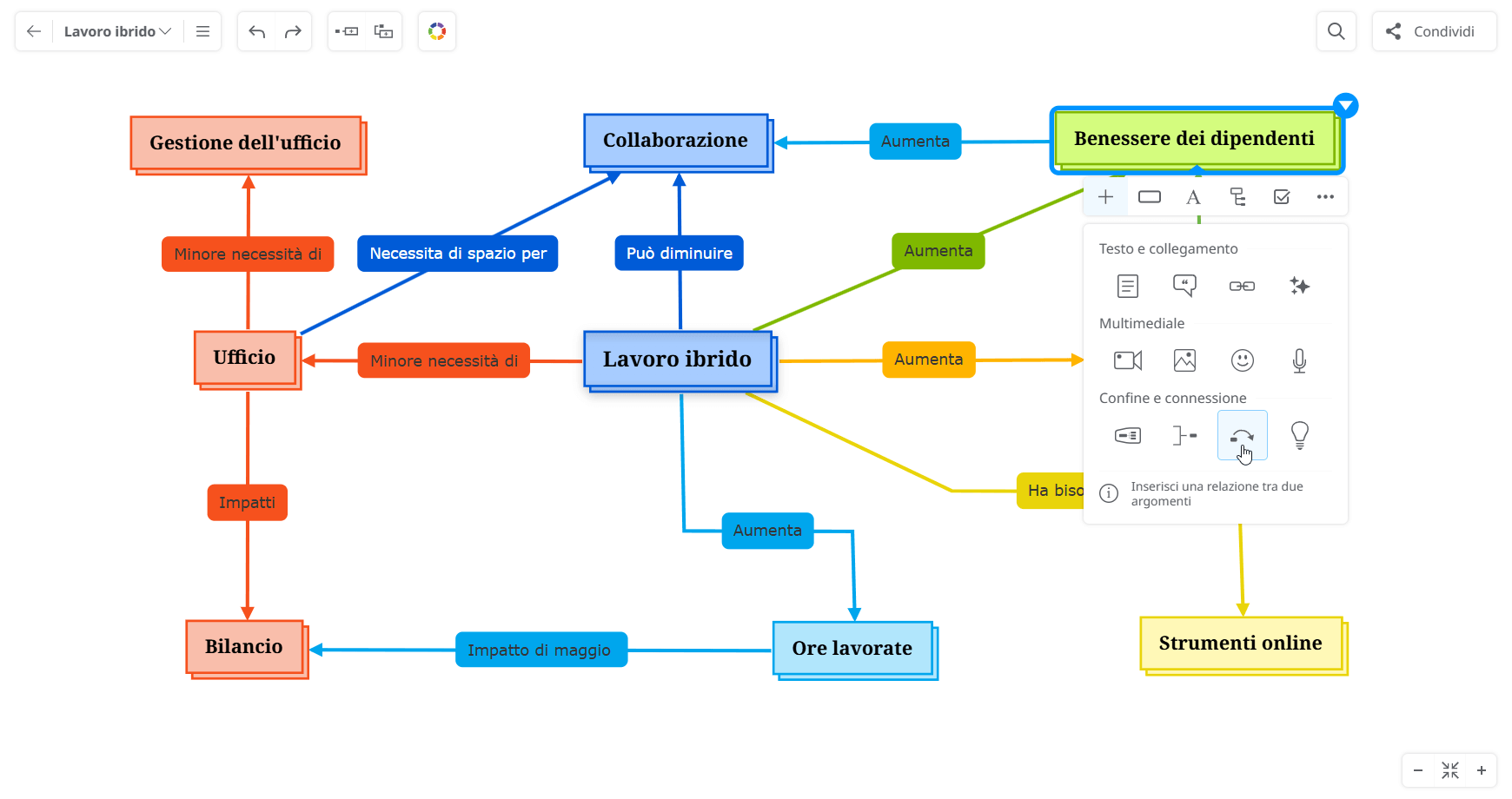Insert an emoji with the smiley icon
Screen dimensions: 1512x799
click(1243, 360)
